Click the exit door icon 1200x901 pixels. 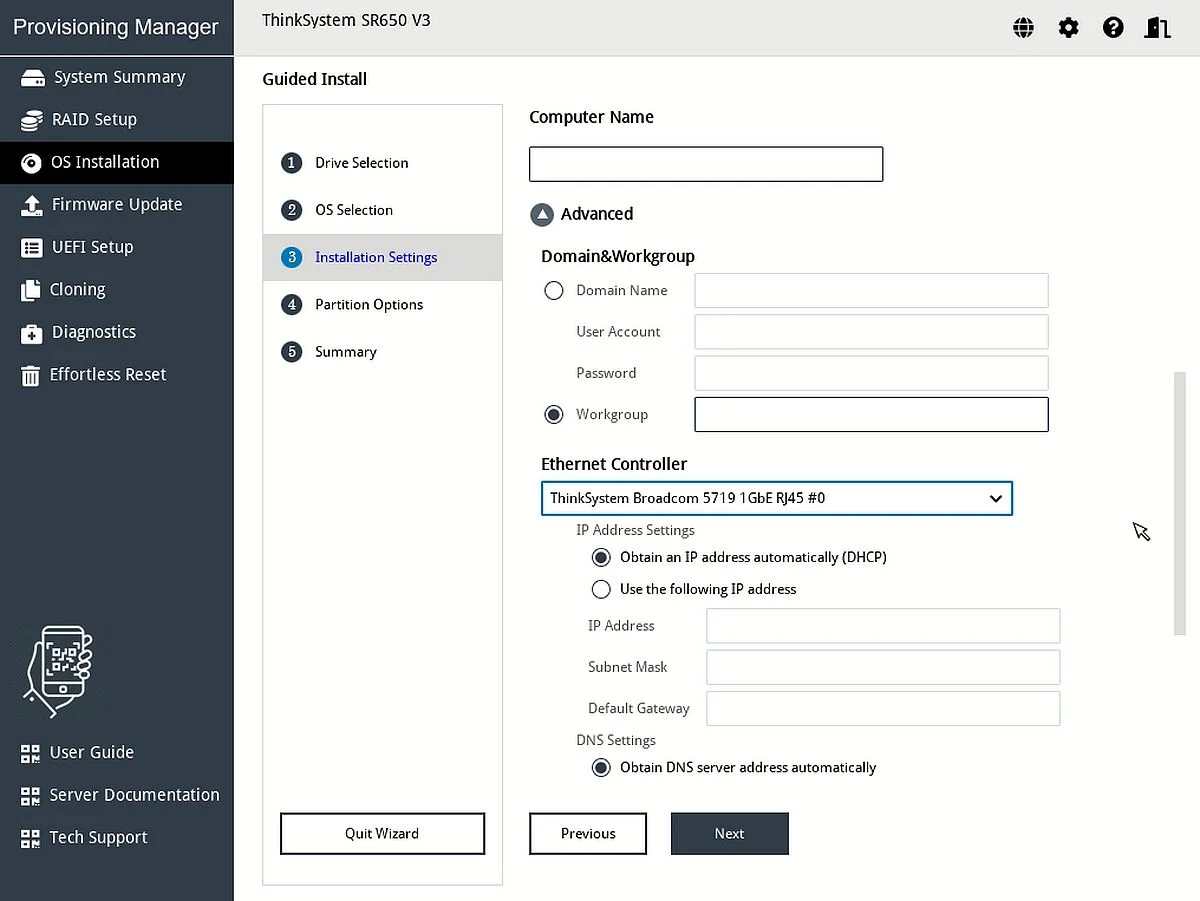1157,28
